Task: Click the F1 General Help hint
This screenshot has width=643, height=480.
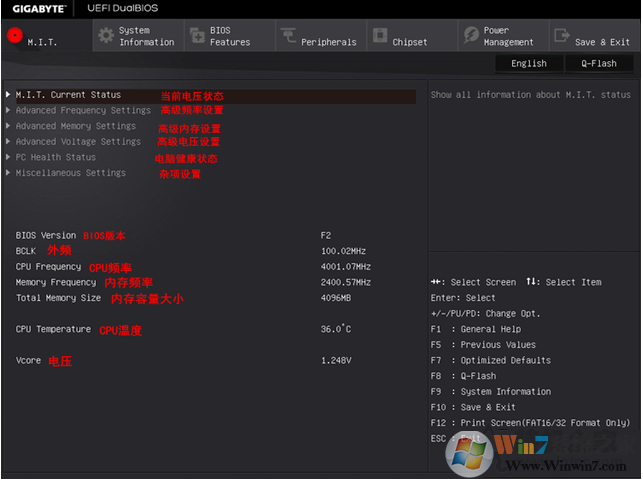Action: [476, 329]
